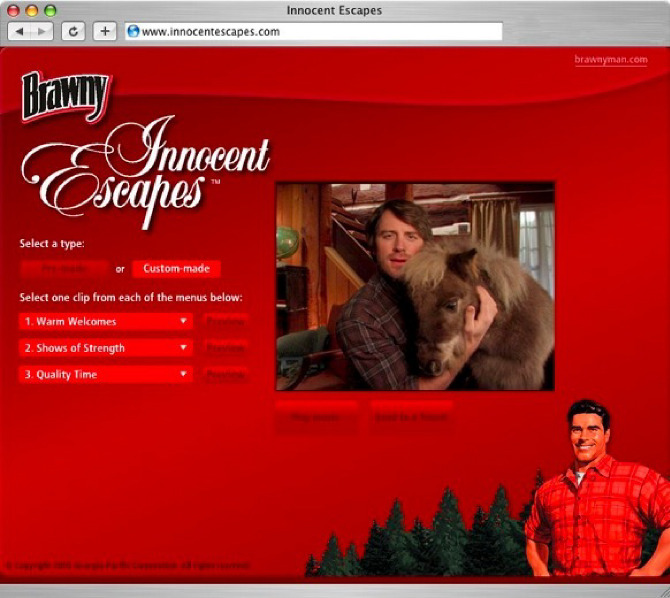Reload the page using the refresh icon
The image size is (670, 598).
[x=73, y=32]
